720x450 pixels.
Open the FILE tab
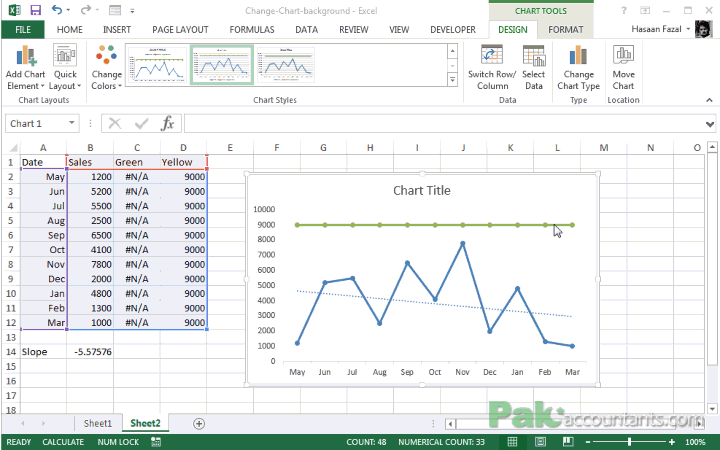(x=22, y=30)
